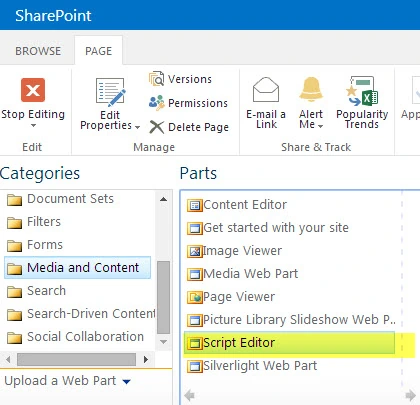420x405 pixels.
Task: Click the Get started with your site icon
Action: (x=195, y=228)
